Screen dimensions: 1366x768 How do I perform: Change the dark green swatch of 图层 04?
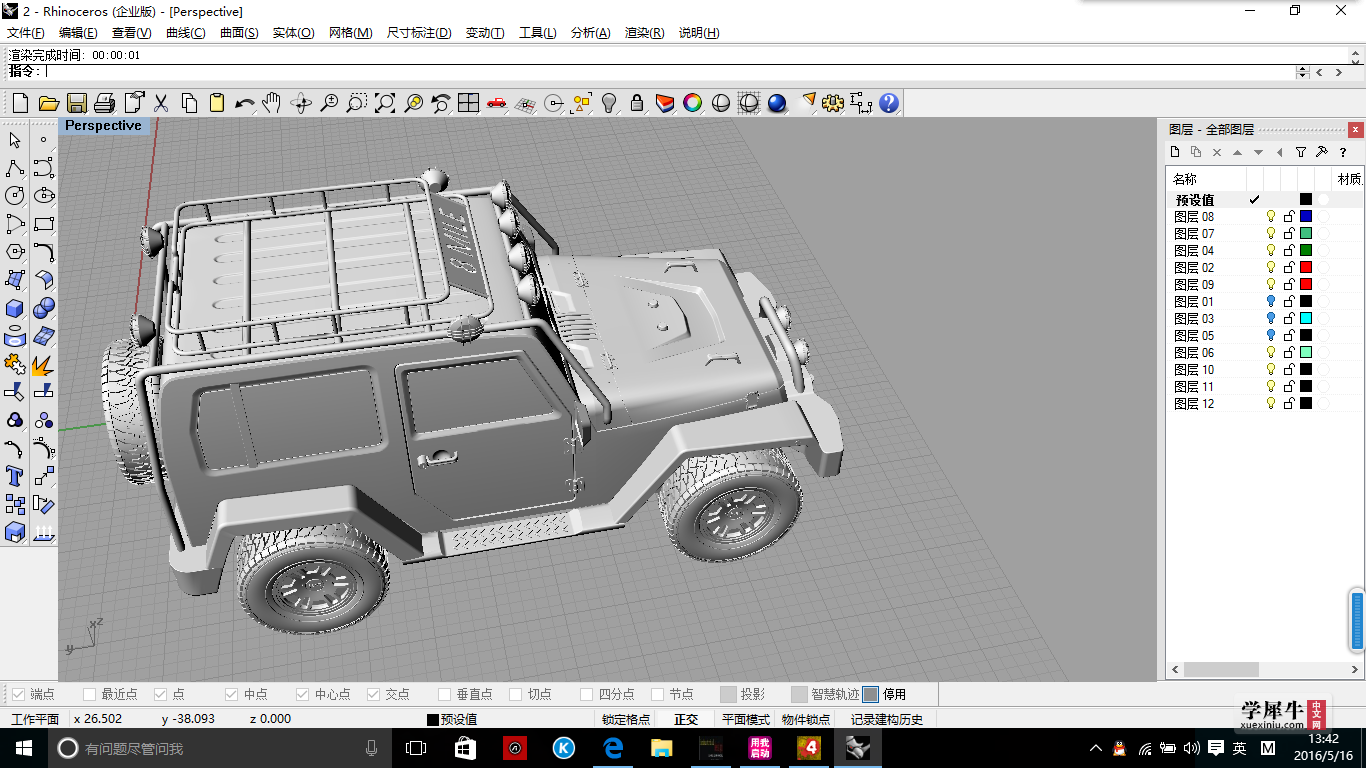(x=1306, y=251)
